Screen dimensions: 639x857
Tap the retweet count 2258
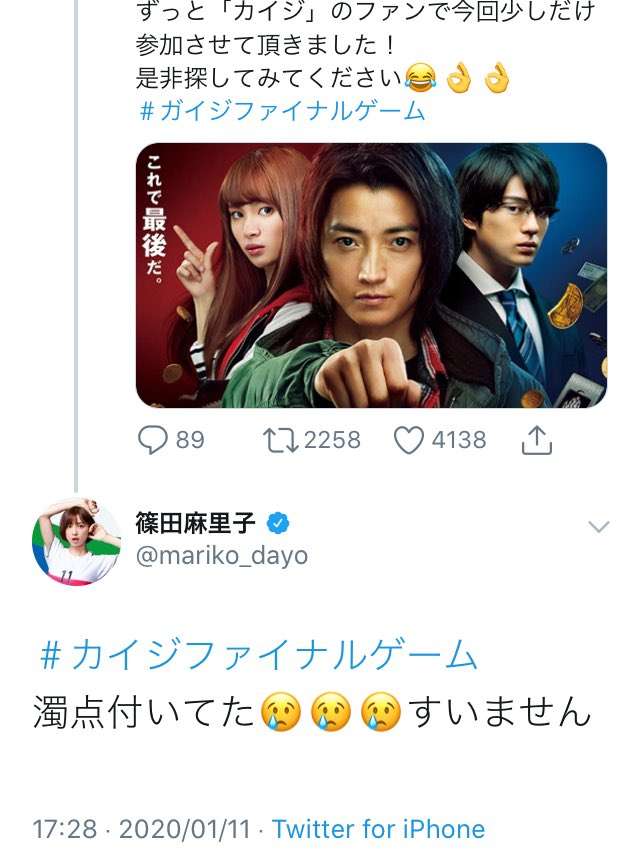[332, 440]
